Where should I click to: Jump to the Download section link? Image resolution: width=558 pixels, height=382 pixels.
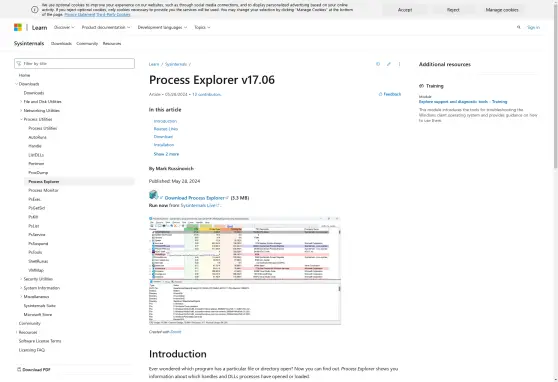(x=163, y=137)
